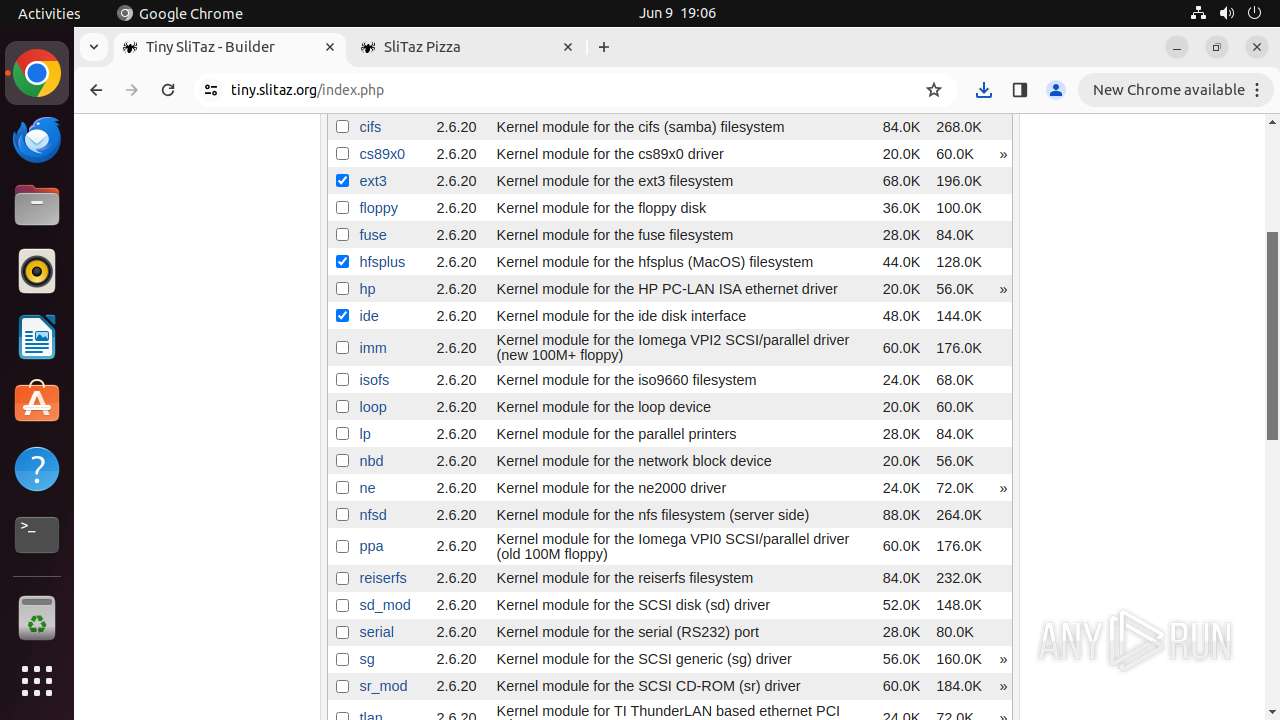
Task: Expand details arrow for hp row
Action: click(x=1003, y=290)
